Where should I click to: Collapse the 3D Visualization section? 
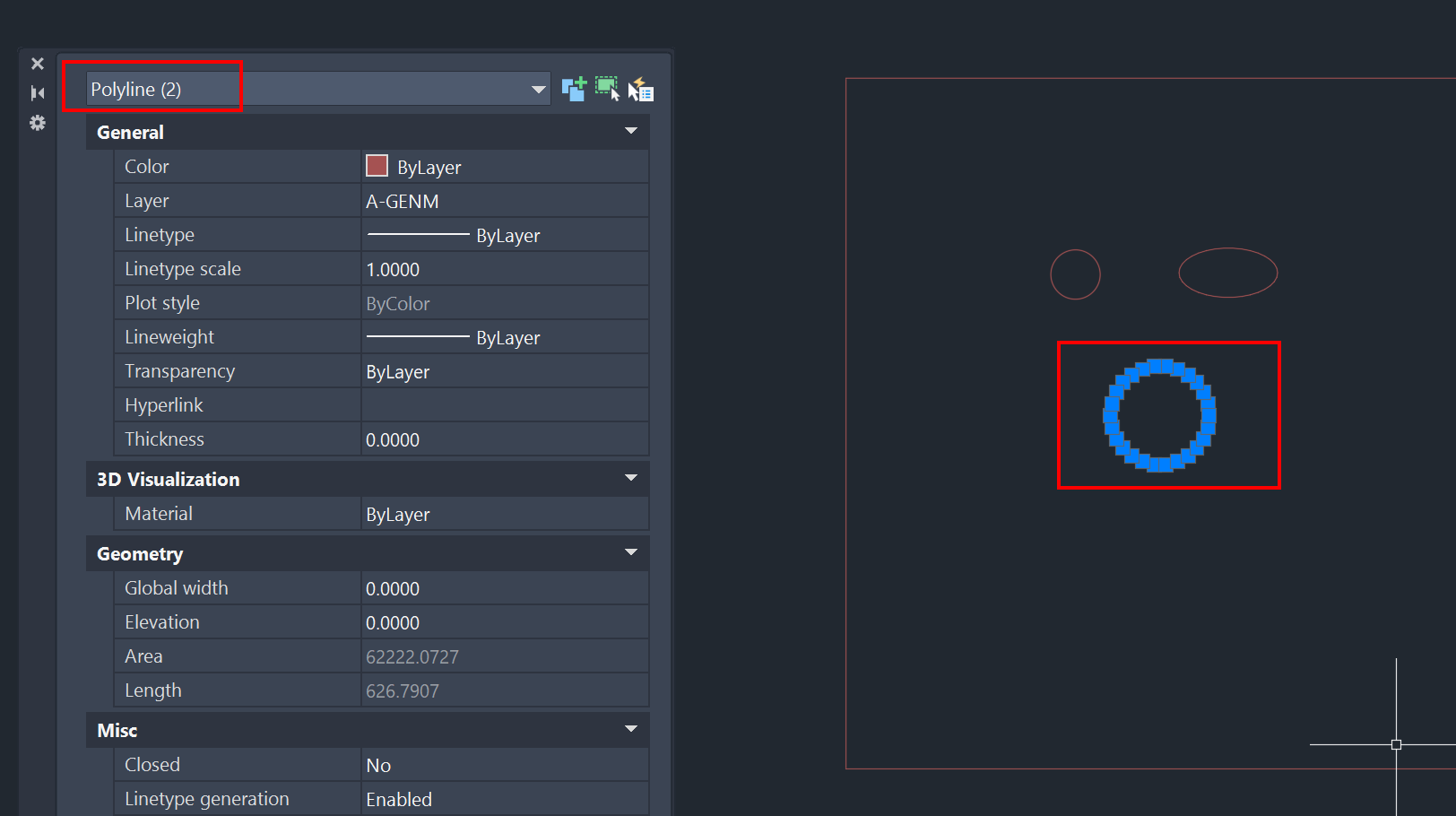tap(631, 478)
